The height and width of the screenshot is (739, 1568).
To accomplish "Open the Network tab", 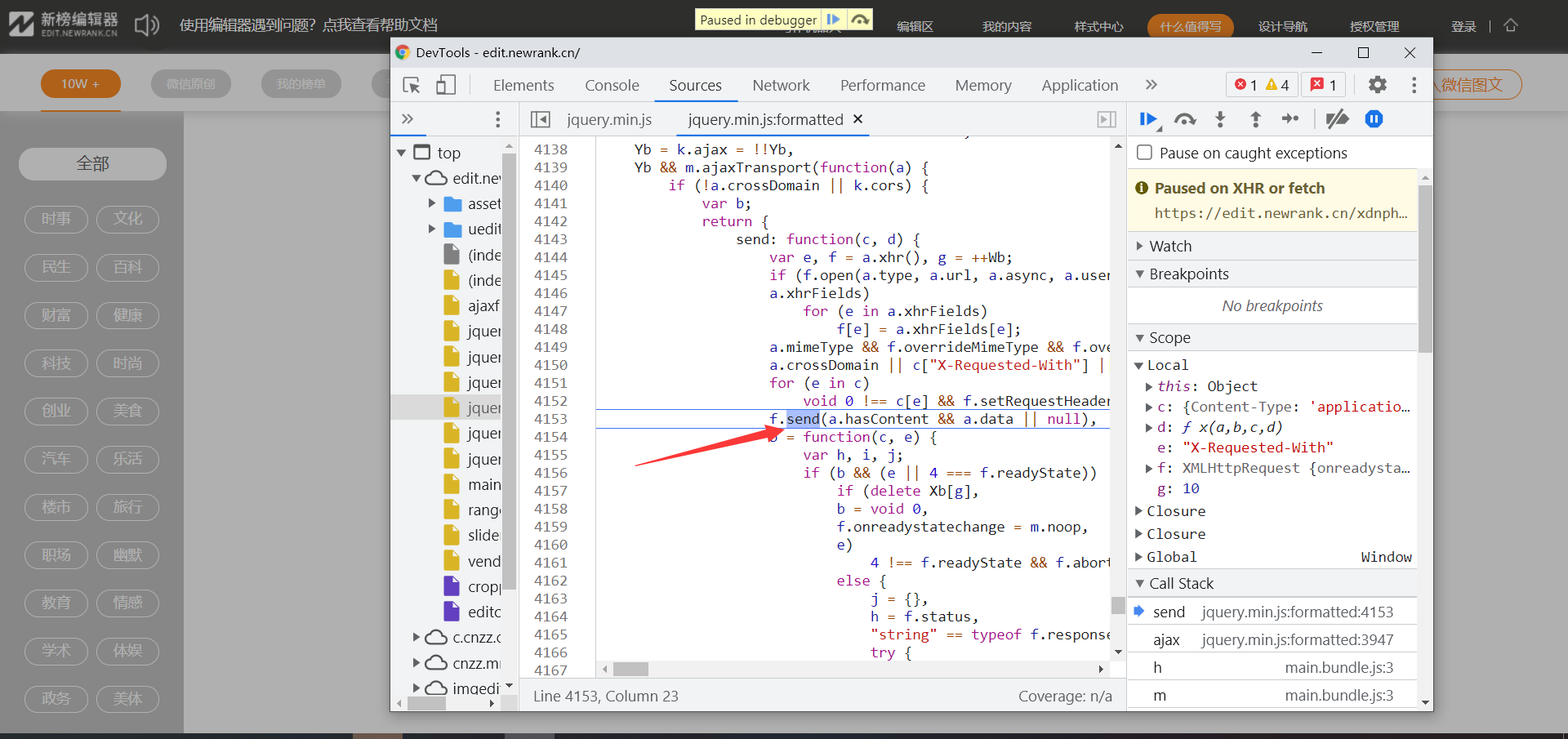I will (781, 85).
